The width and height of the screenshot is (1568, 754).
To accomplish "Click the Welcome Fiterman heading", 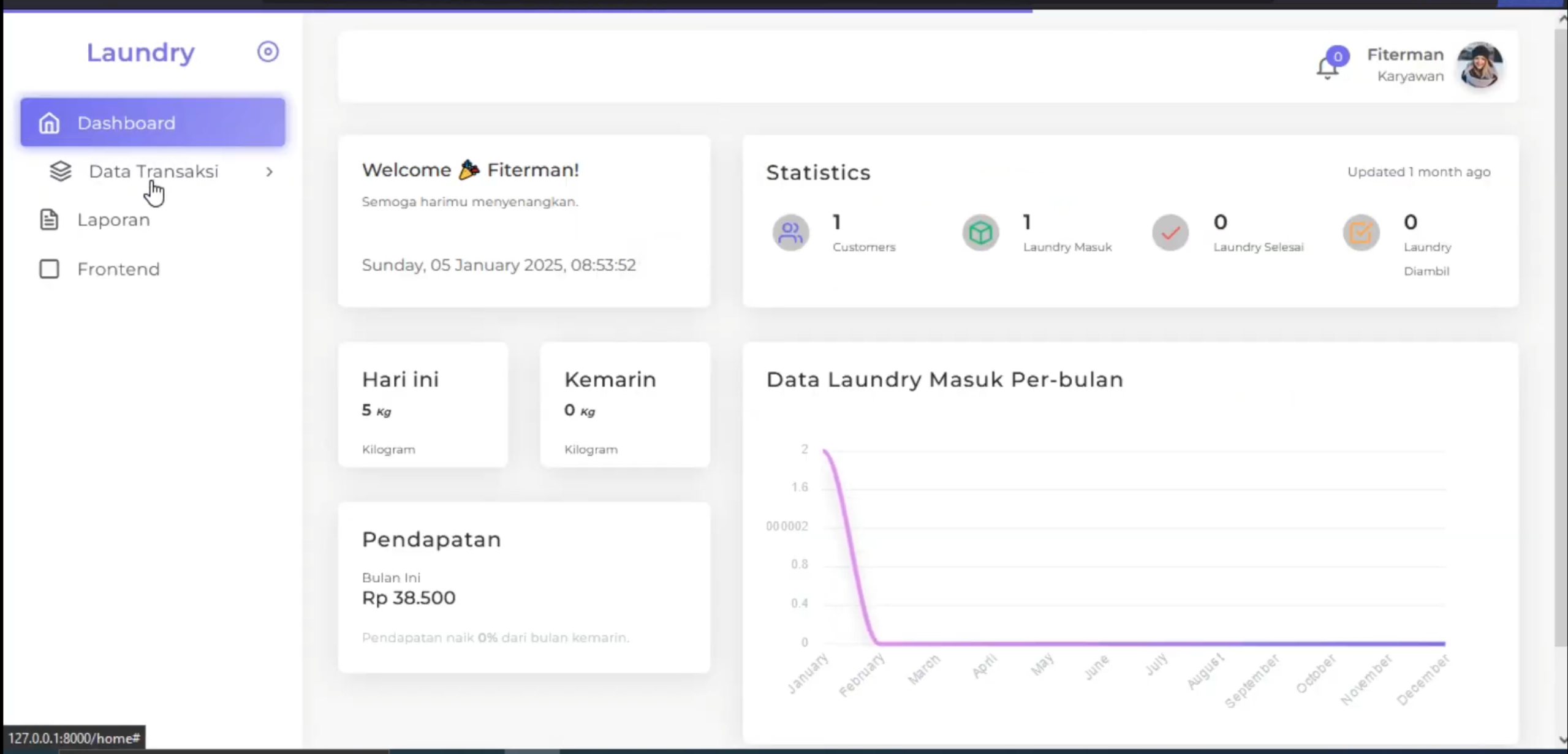I will coord(470,170).
